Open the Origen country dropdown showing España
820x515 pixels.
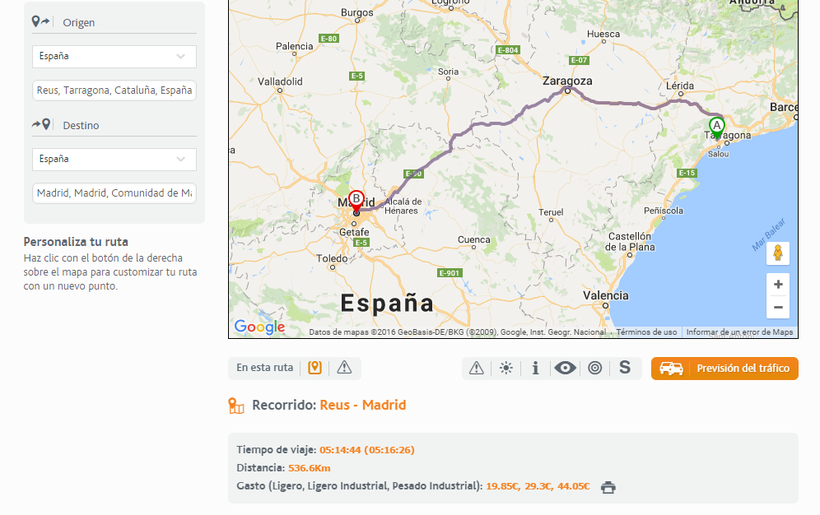[114, 56]
